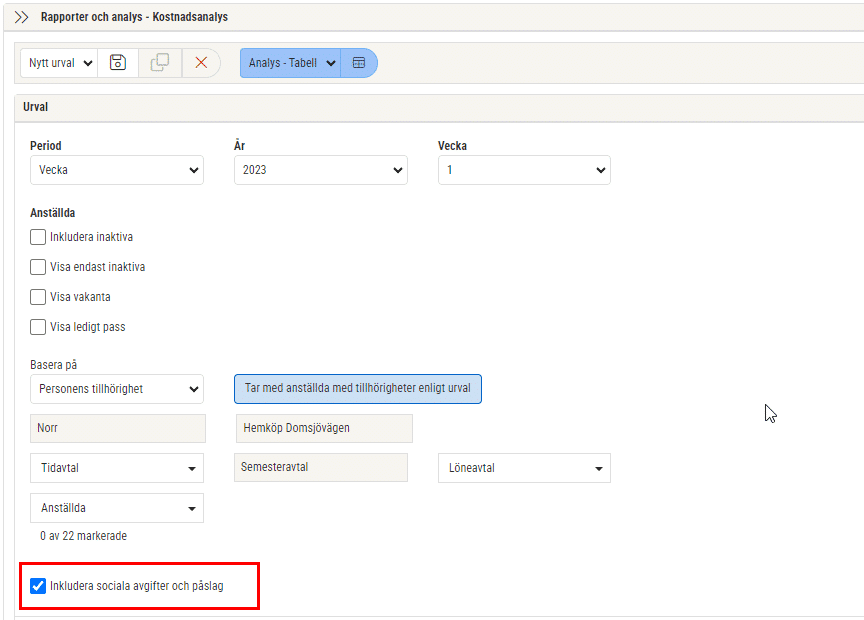864x620 pixels.
Task: Expand the Löneavtal selector
Action: 524,468
